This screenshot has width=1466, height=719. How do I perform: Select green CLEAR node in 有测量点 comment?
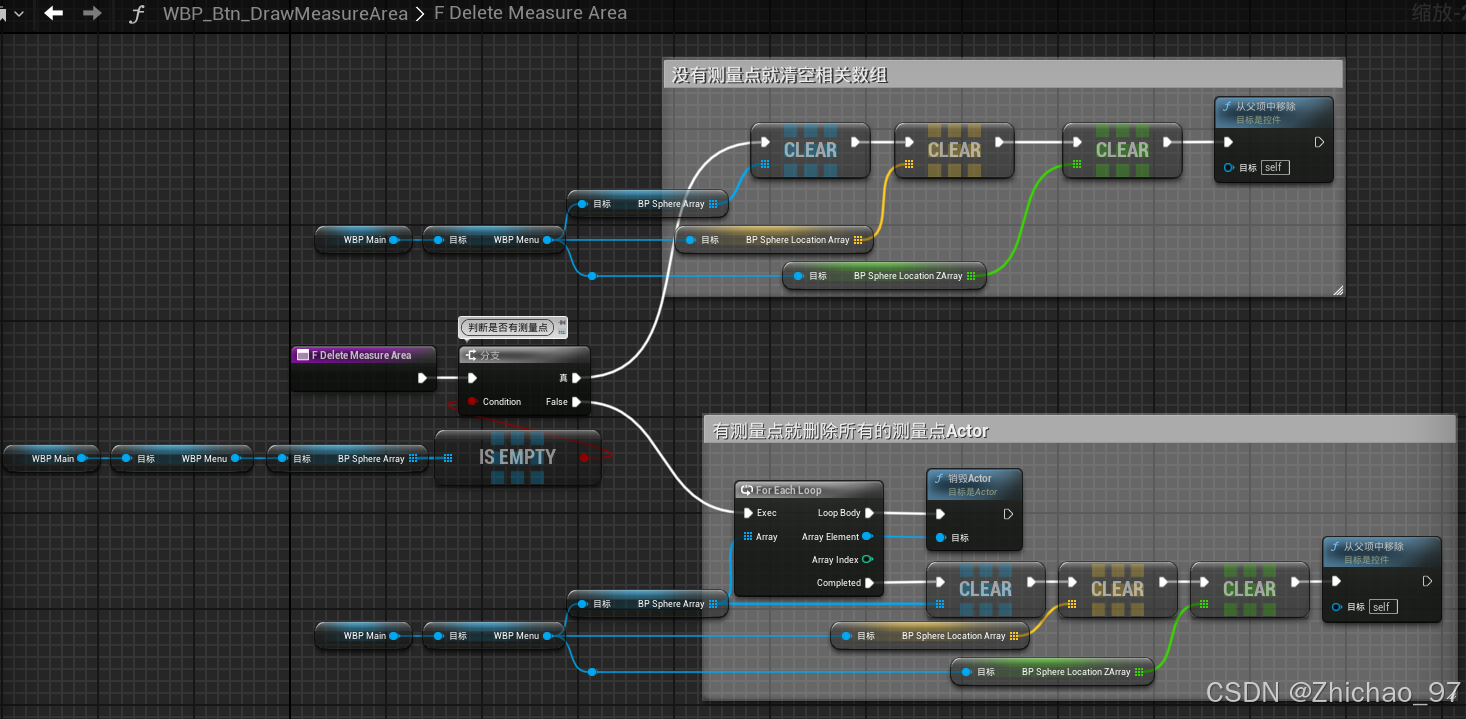coord(1250,589)
